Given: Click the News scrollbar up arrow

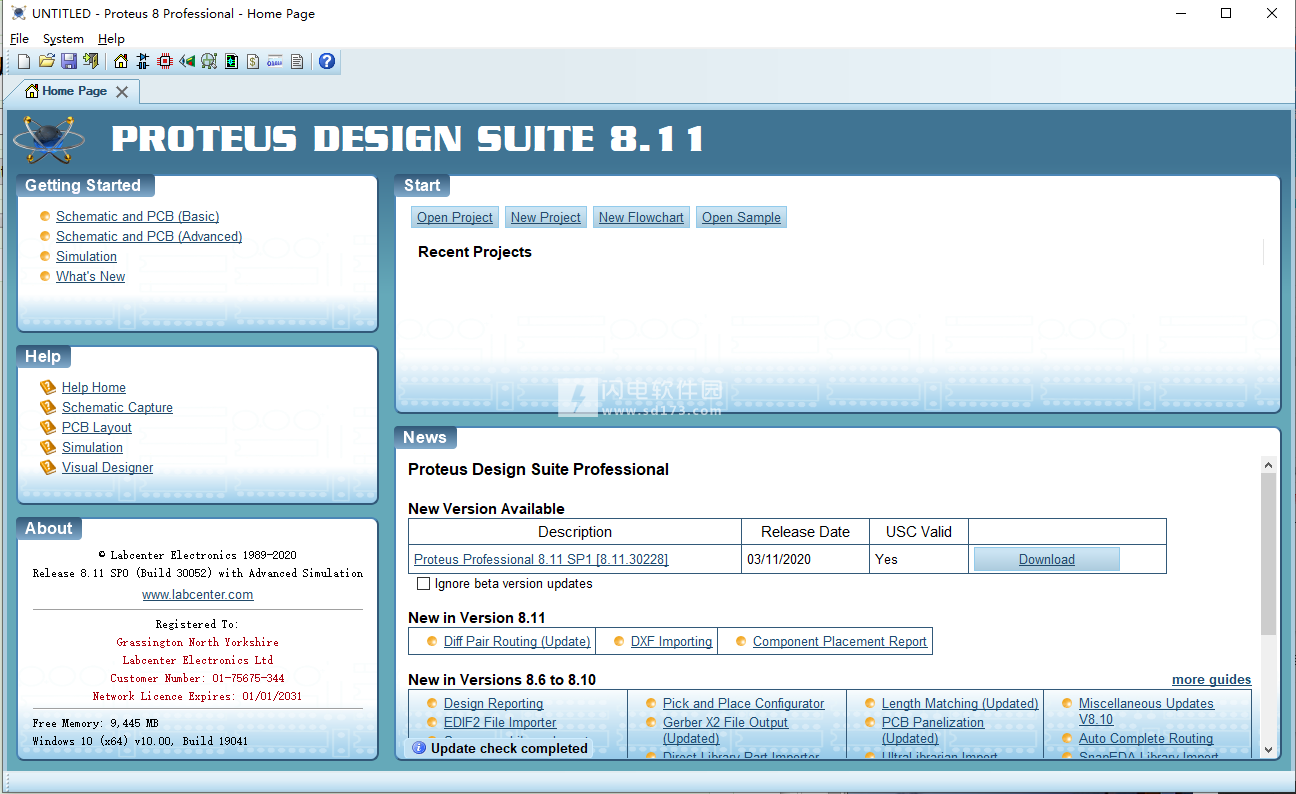Looking at the screenshot, I should coord(1268,465).
